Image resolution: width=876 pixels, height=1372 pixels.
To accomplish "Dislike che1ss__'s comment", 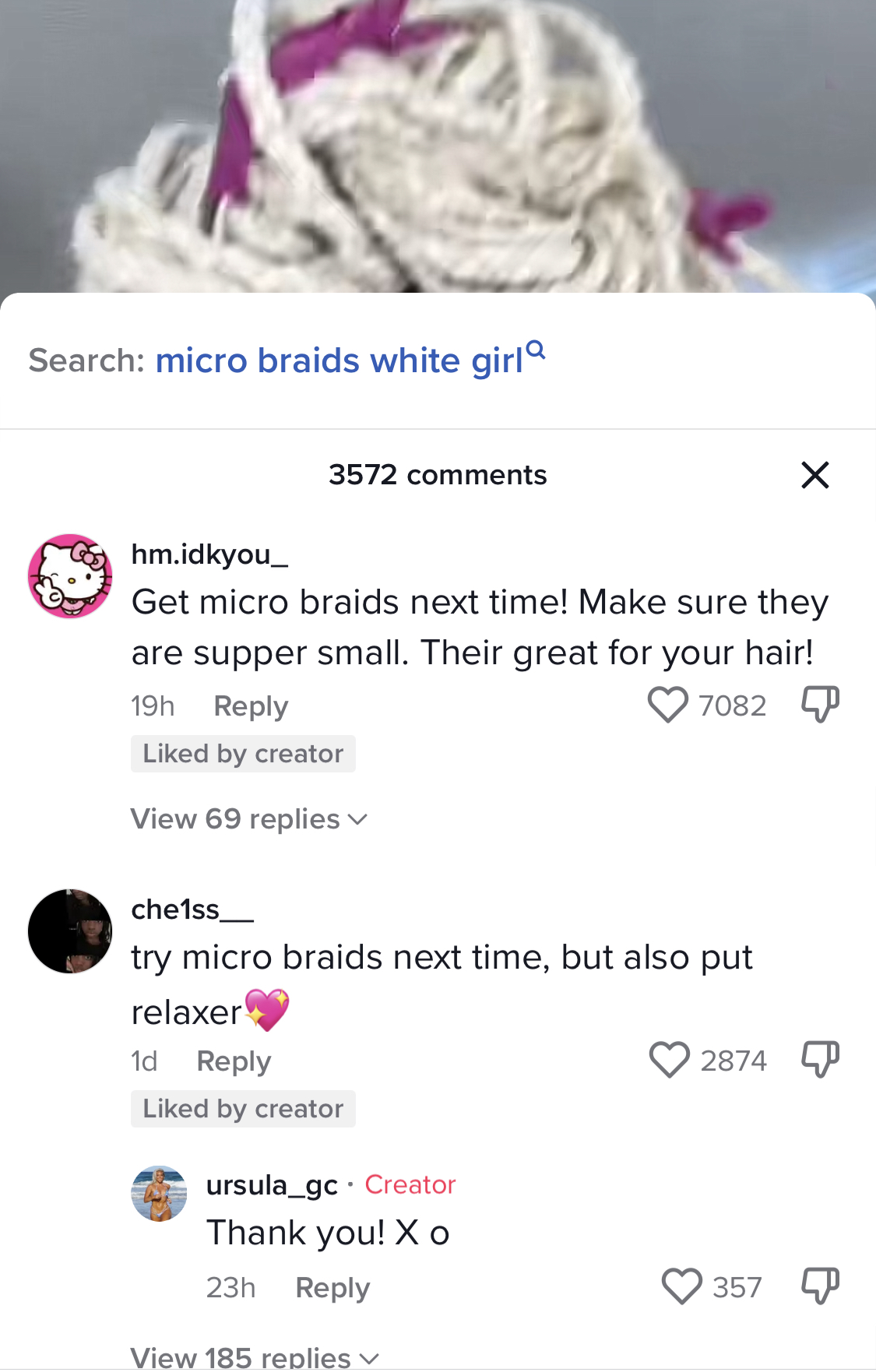I will click(820, 1059).
